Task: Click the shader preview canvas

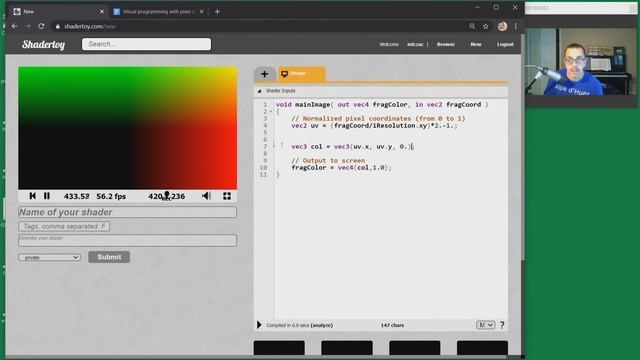Action: [x=127, y=128]
